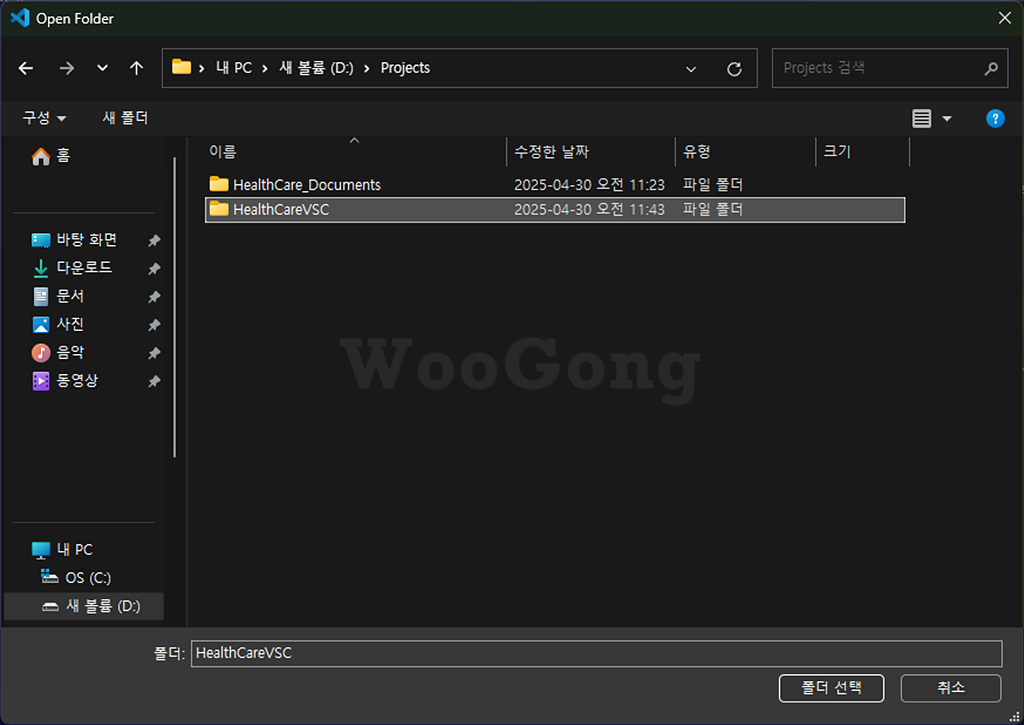Viewport: 1024px width, 725px height.
Task: Open the view options dropdown arrow
Action: pyautogui.click(x=947, y=119)
